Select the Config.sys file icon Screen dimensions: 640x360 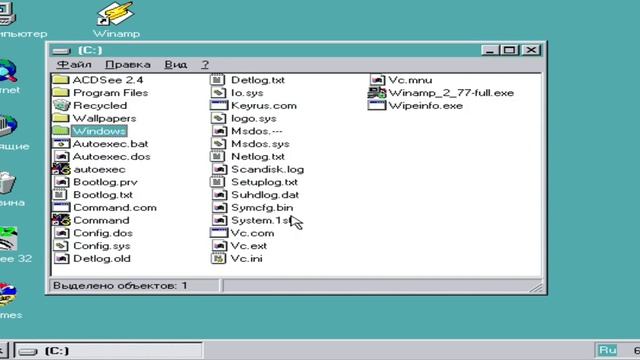(x=61, y=246)
